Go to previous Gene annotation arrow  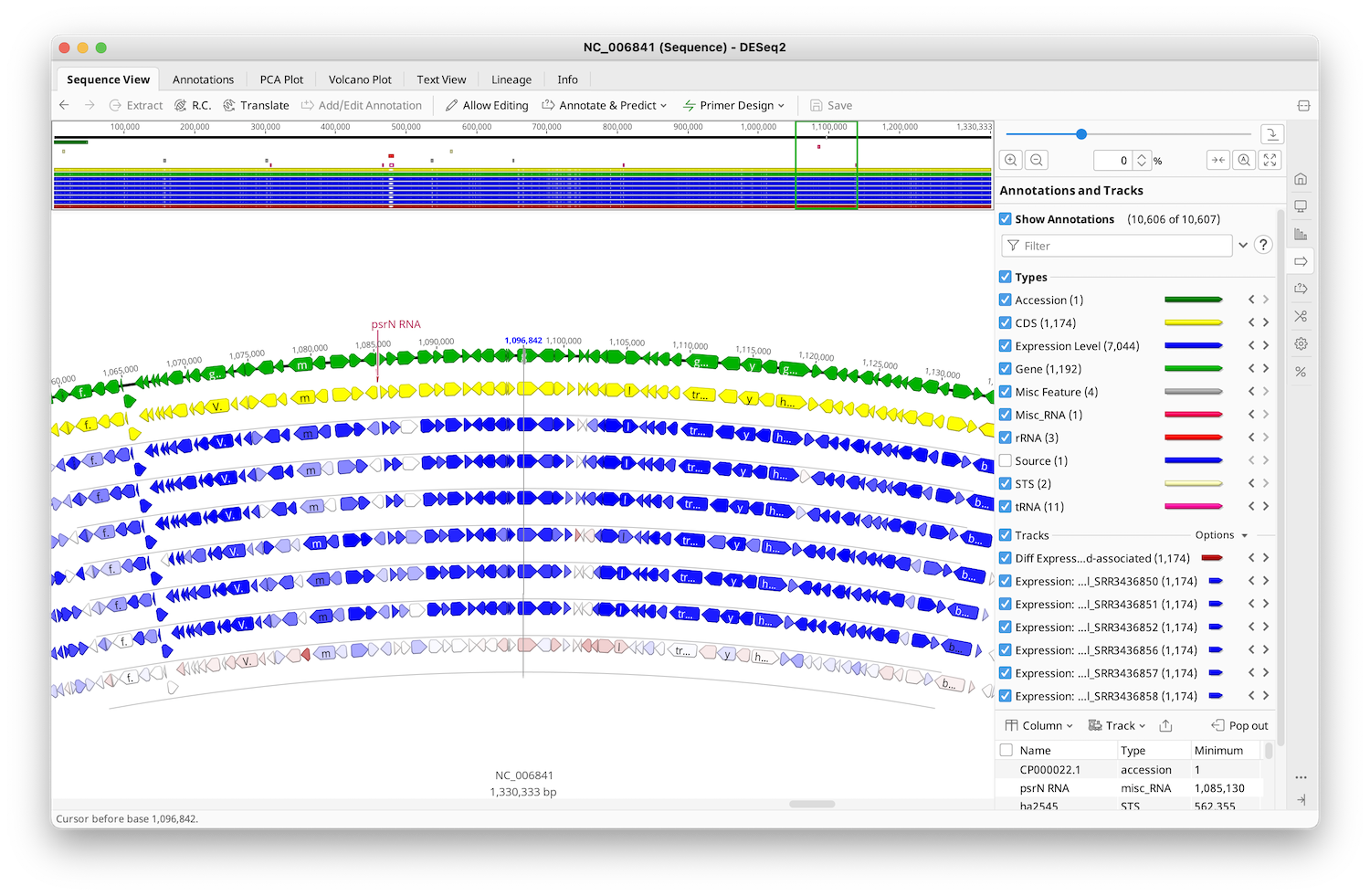pos(1251,368)
